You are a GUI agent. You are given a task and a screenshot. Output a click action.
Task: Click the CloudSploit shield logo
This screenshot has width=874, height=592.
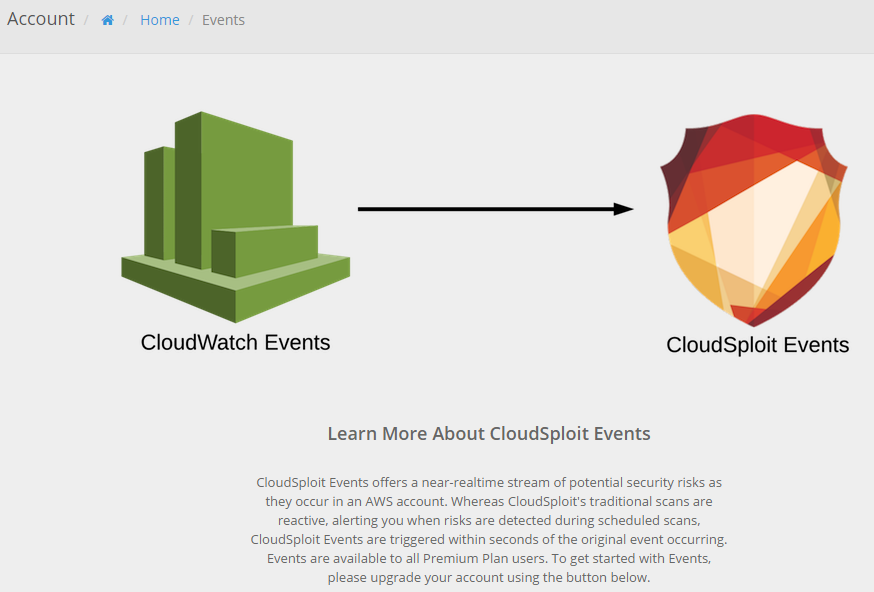754,220
